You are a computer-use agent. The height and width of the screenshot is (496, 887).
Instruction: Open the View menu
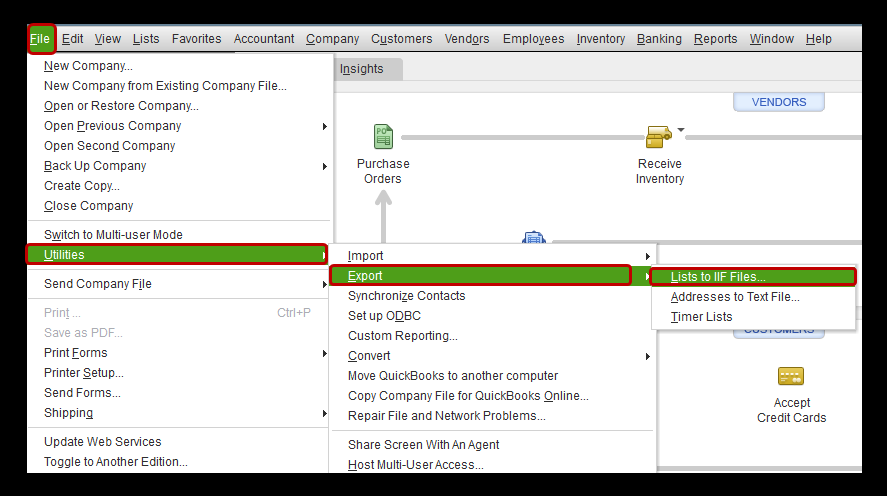(x=107, y=39)
